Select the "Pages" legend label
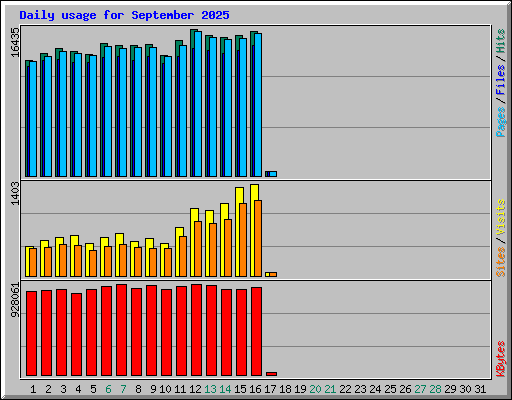Viewport: 512px width, 400px height. point(500,122)
